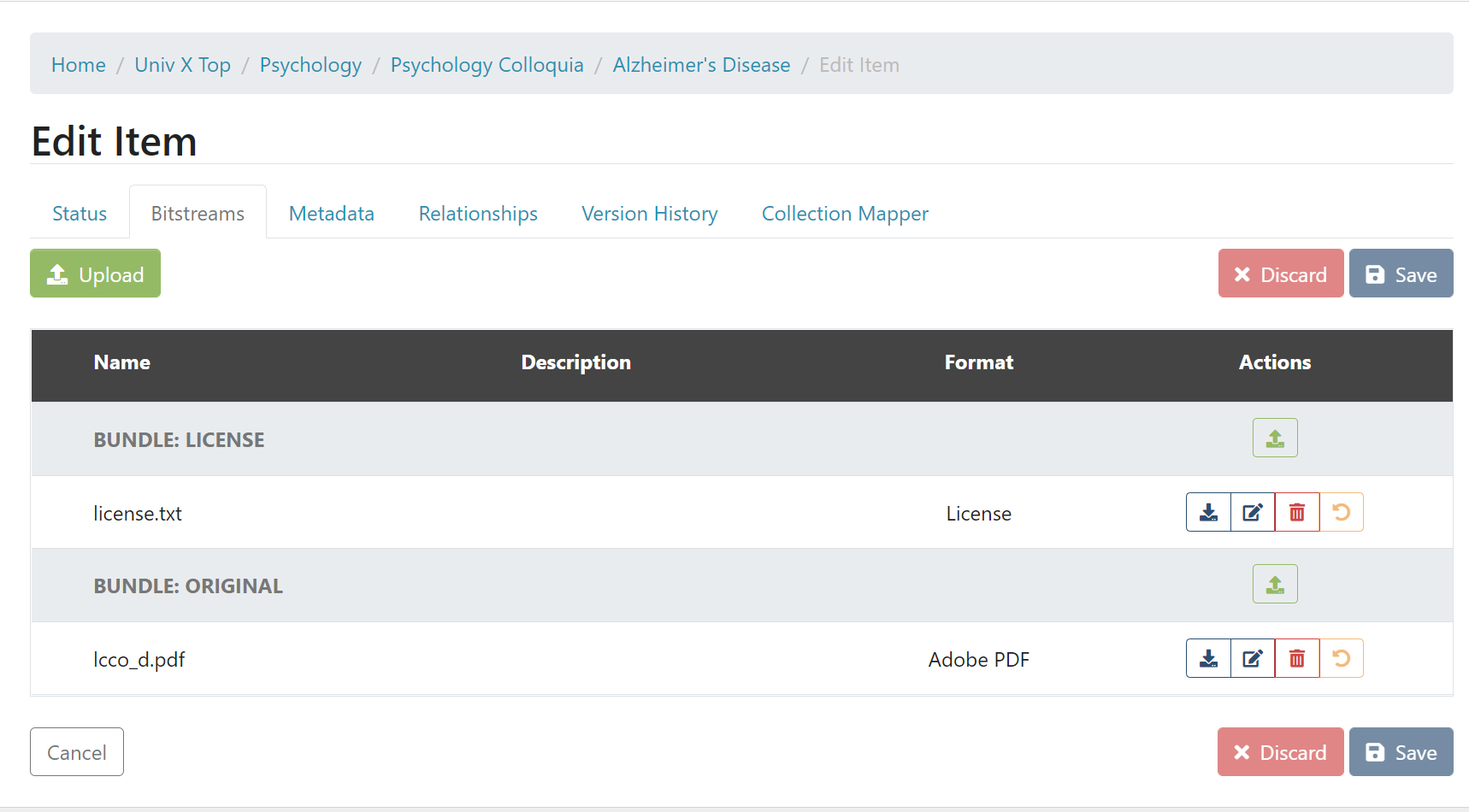Image resolution: width=1469 pixels, height=812 pixels.
Task: Open Alzheimer's Disease breadcrumb link
Action: tap(701, 65)
